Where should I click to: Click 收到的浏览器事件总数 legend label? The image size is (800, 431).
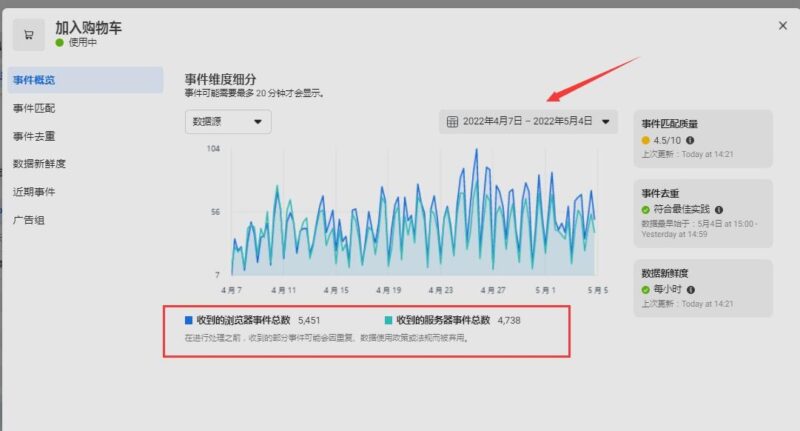243,320
